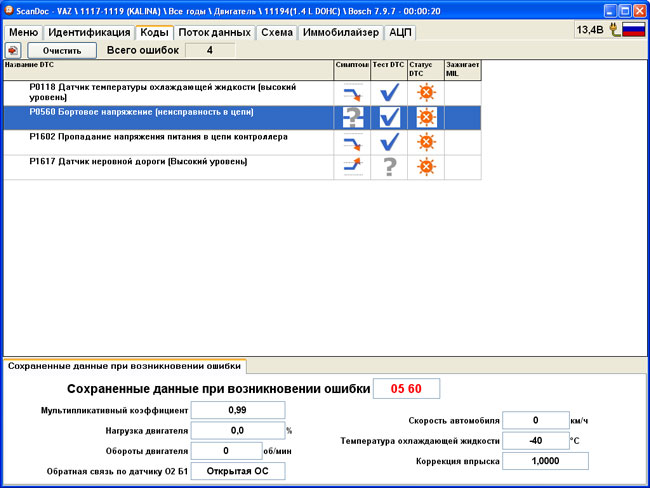The image size is (650, 488).
Task: Click the Russian flag language icon
Action: coord(633,30)
